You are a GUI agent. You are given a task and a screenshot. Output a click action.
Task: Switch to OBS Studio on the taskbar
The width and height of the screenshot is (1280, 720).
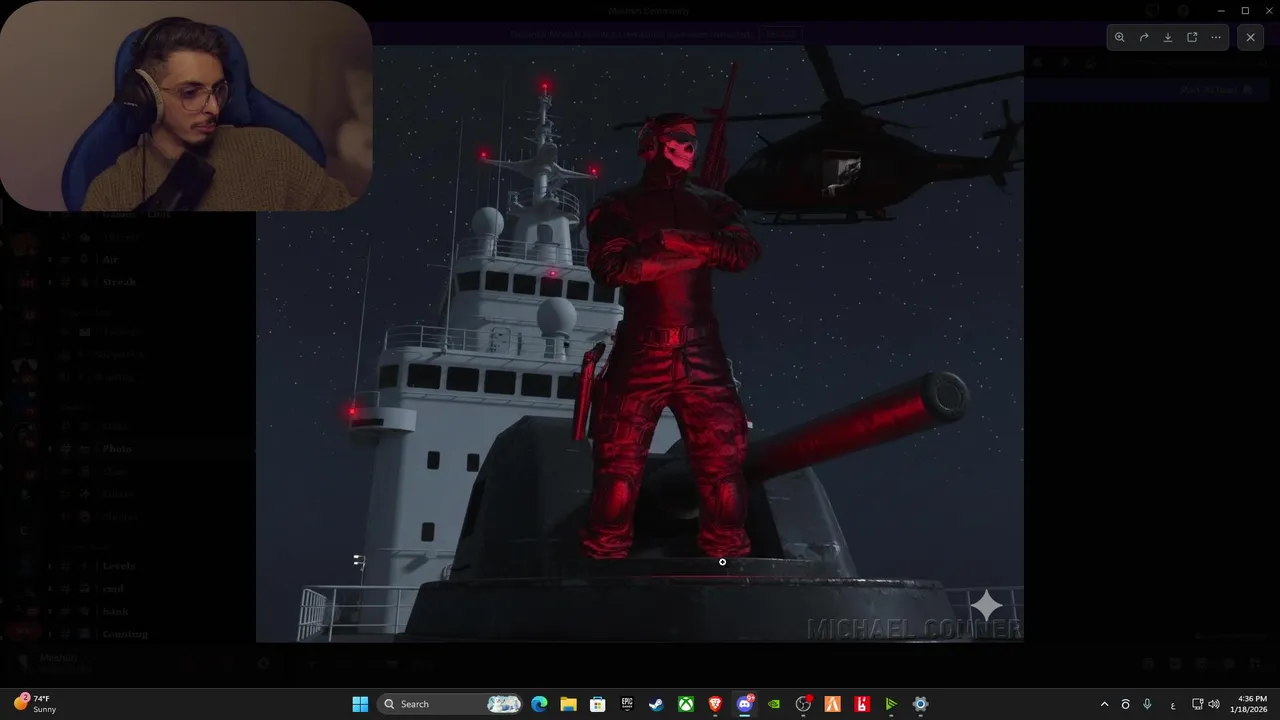[803, 704]
